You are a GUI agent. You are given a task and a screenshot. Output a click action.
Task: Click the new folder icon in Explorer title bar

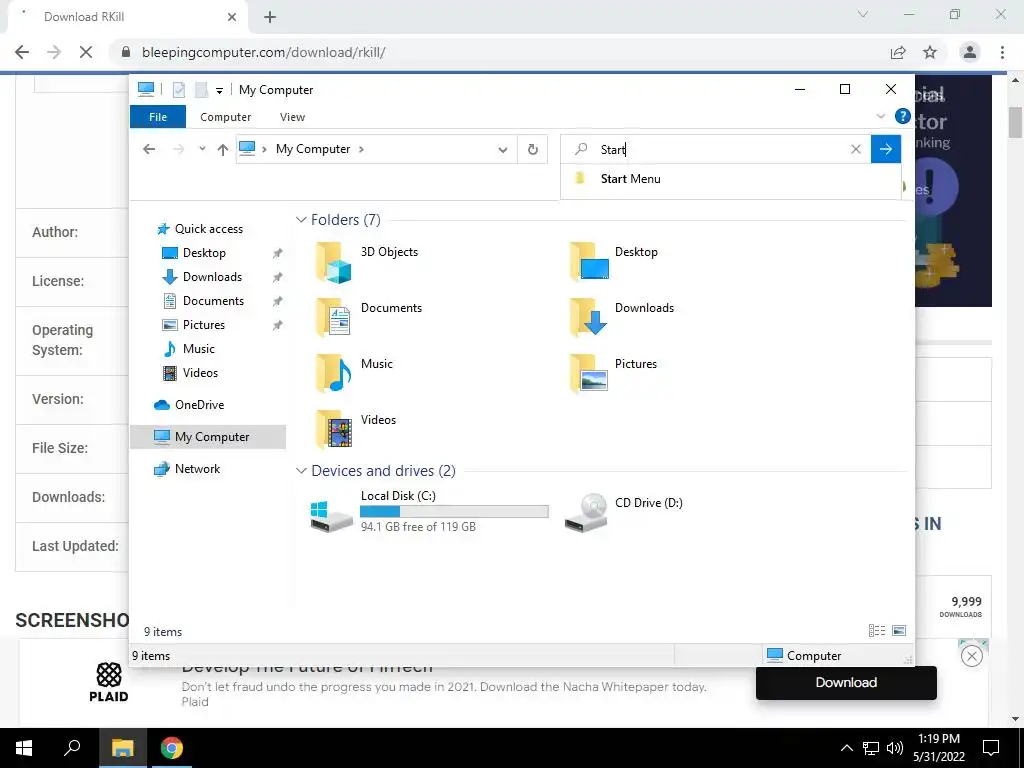coord(201,89)
